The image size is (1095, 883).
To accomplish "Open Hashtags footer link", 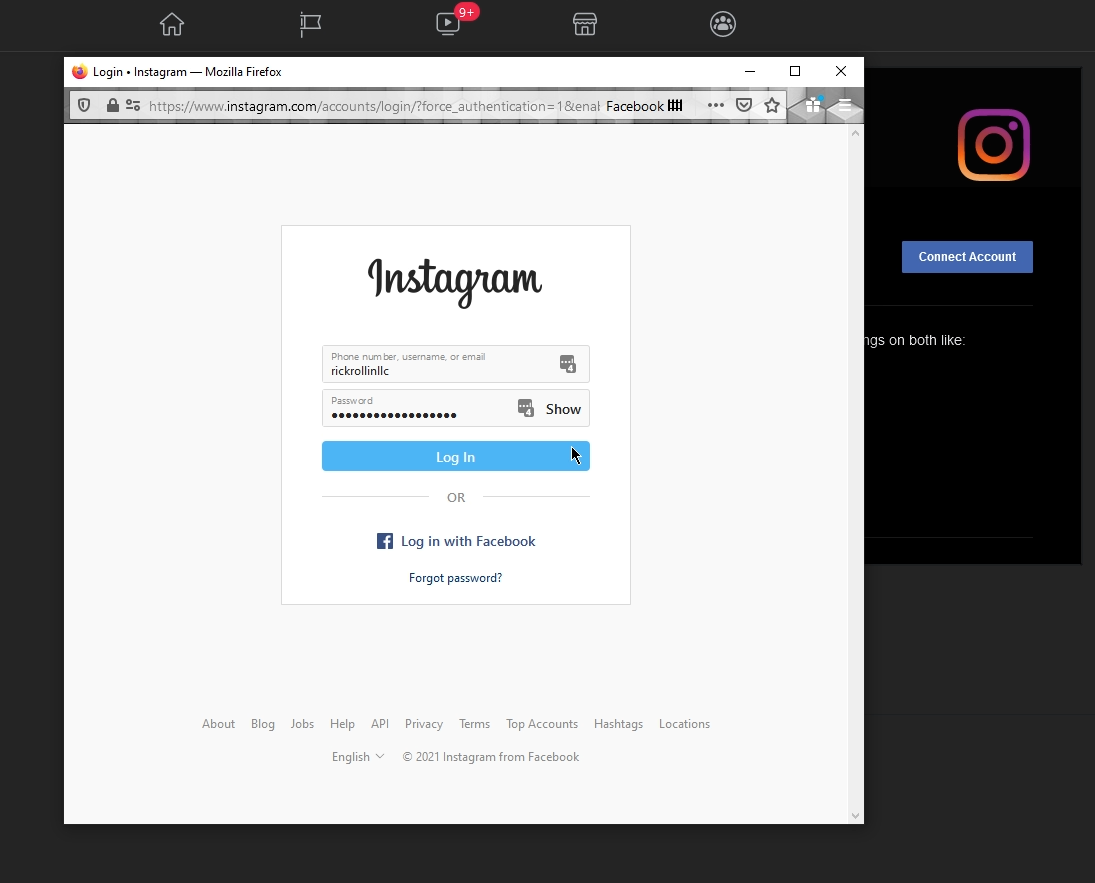I will tap(618, 724).
